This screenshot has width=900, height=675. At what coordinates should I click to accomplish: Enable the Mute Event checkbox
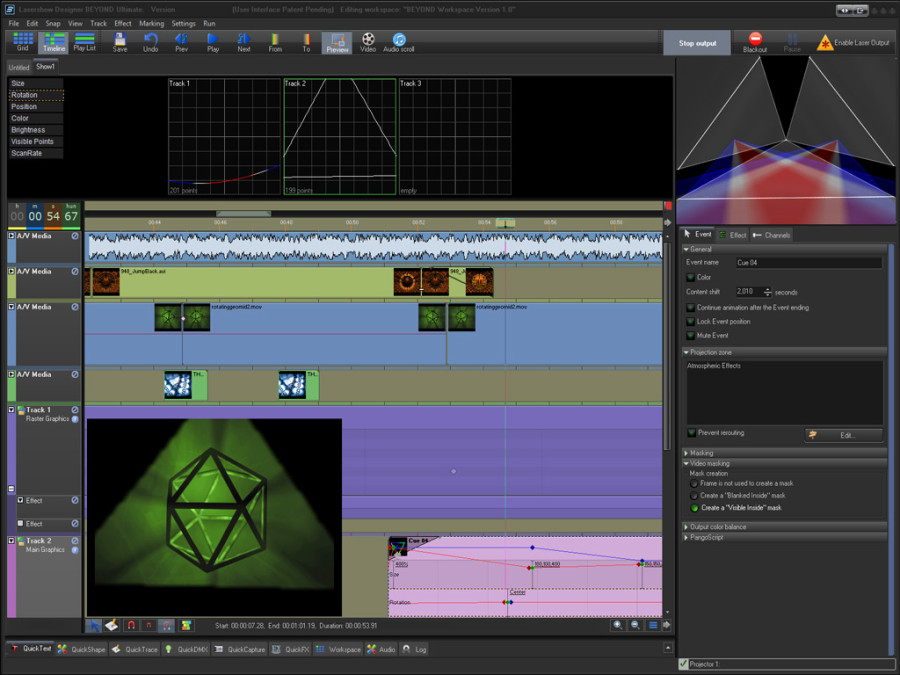[691, 336]
